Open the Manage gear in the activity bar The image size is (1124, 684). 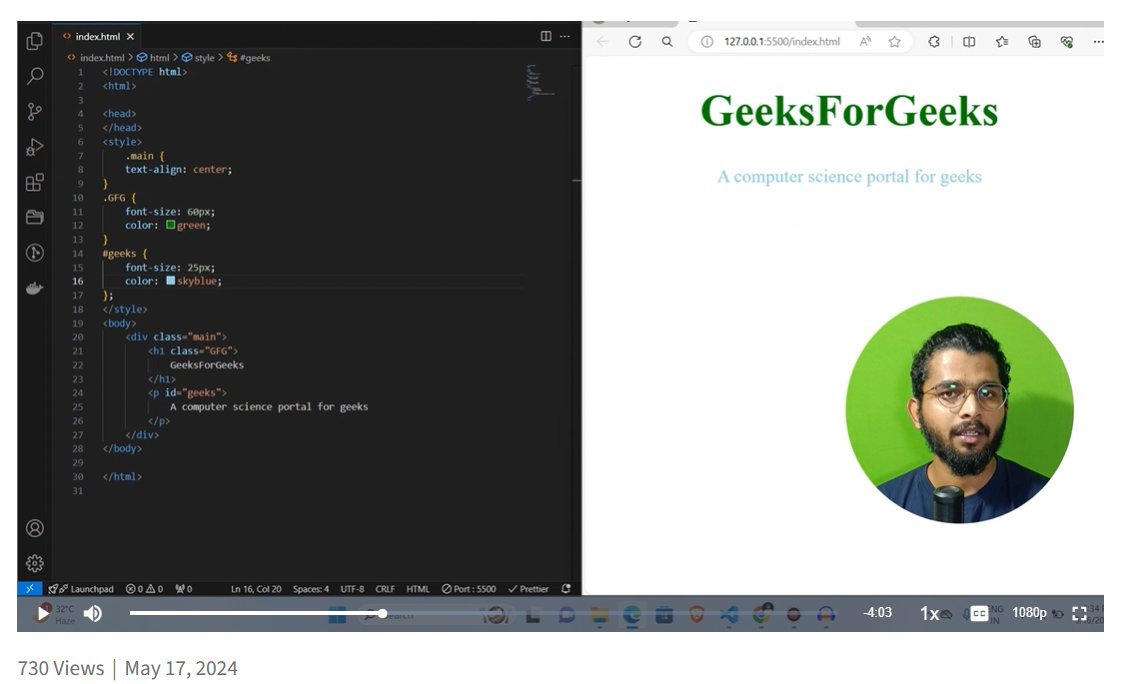click(x=34, y=564)
